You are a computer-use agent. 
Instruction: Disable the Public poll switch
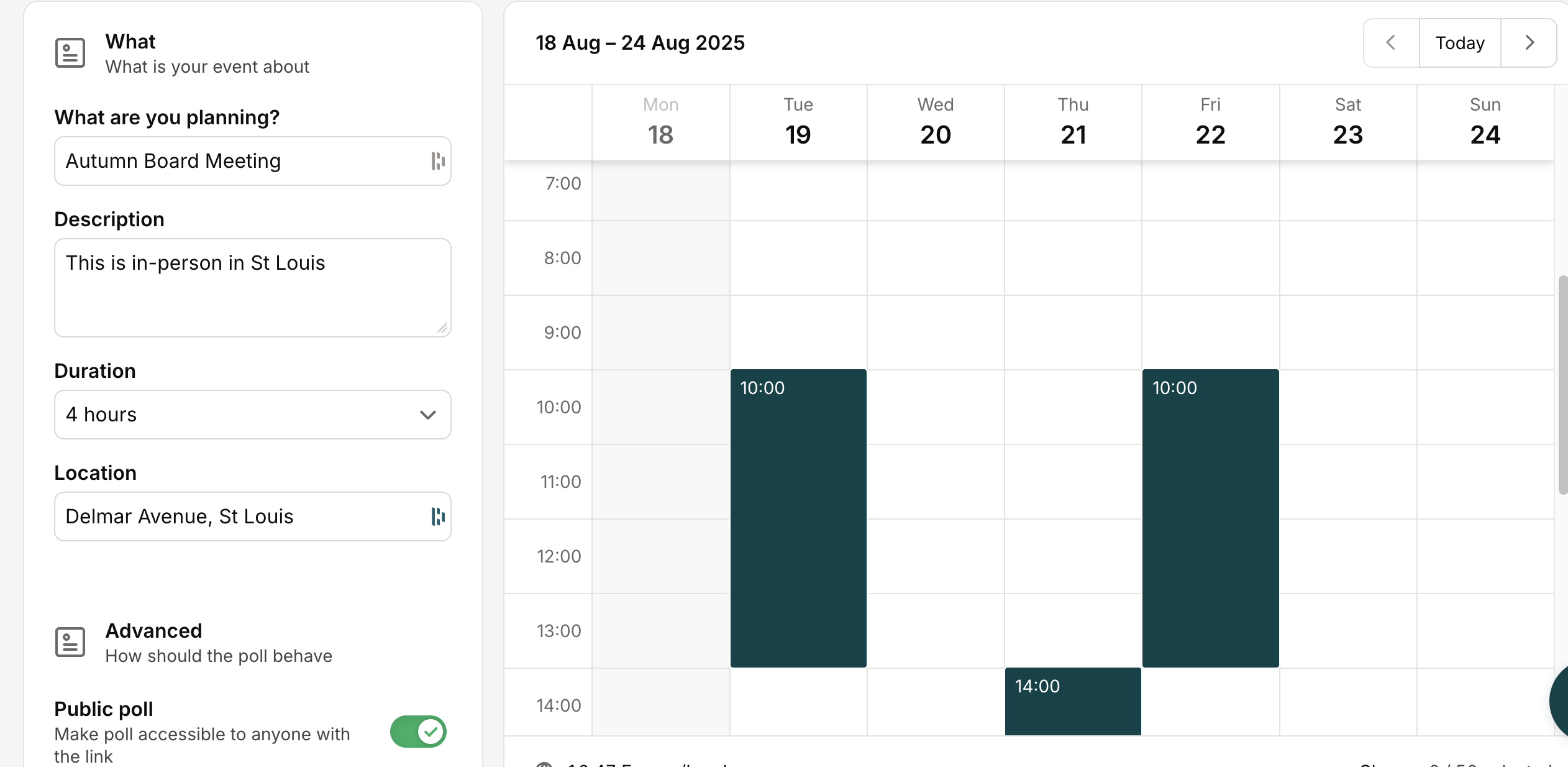[x=418, y=732]
